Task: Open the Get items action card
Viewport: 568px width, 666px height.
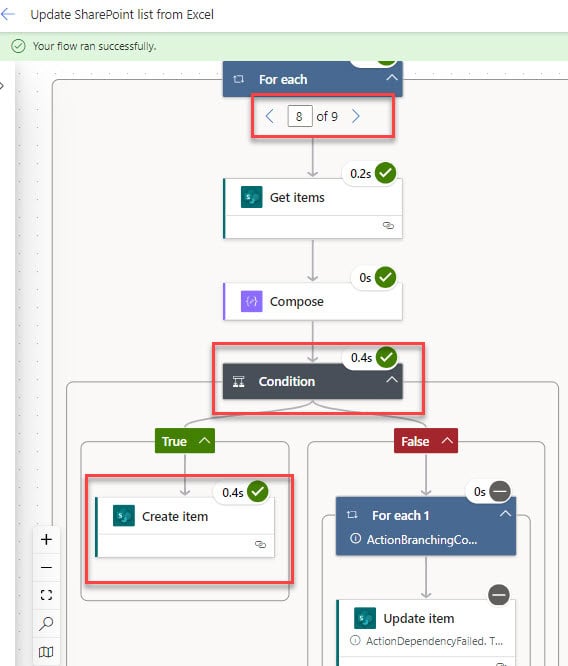Action: [313, 208]
